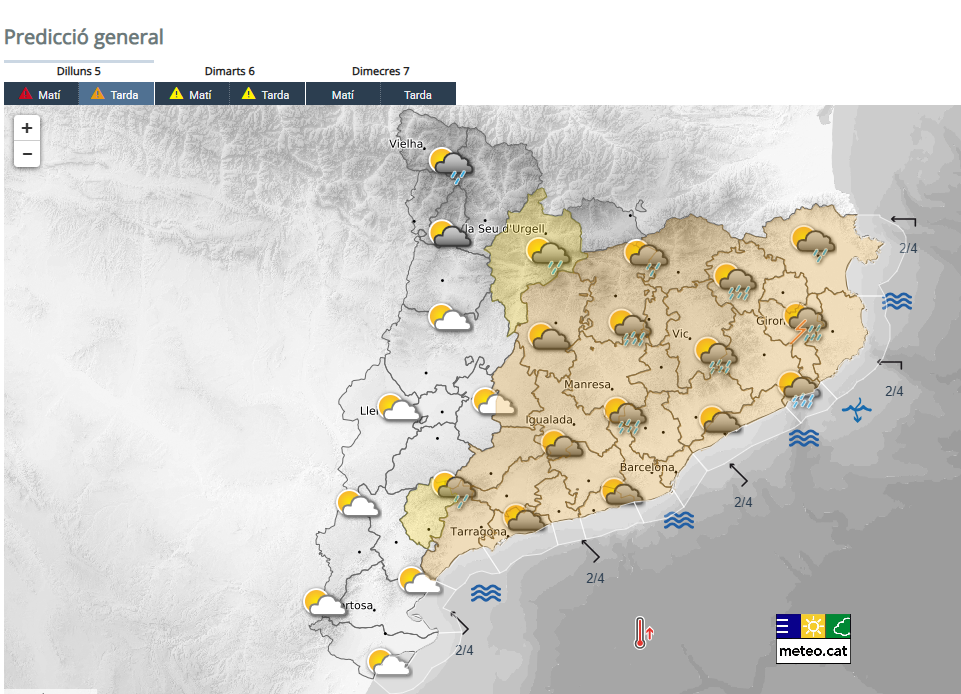Click the rain shower icon near Vic
The width and height of the screenshot is (961, 694).
click(716, 356)
